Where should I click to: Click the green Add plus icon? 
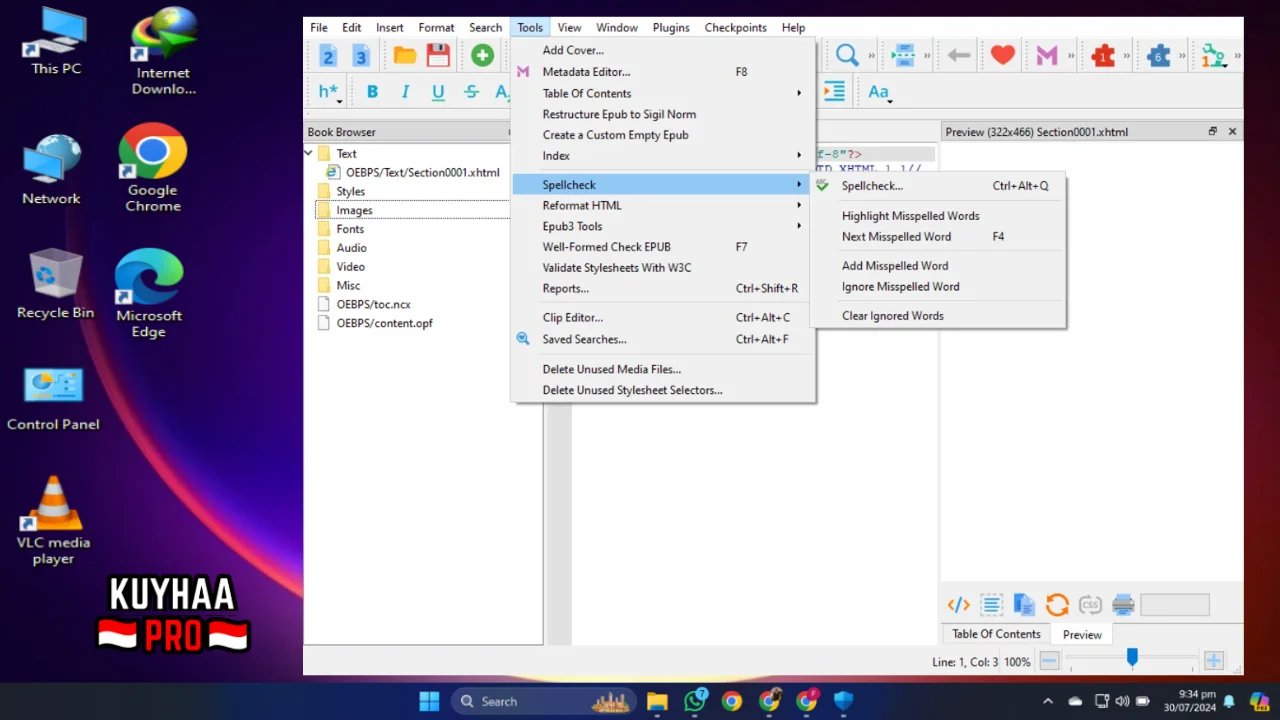[x=483, y=56]
